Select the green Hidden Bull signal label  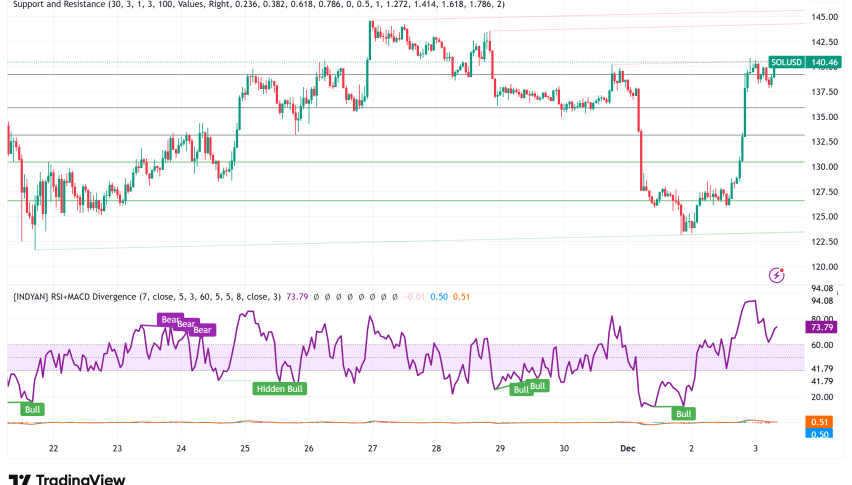[280, 389]
